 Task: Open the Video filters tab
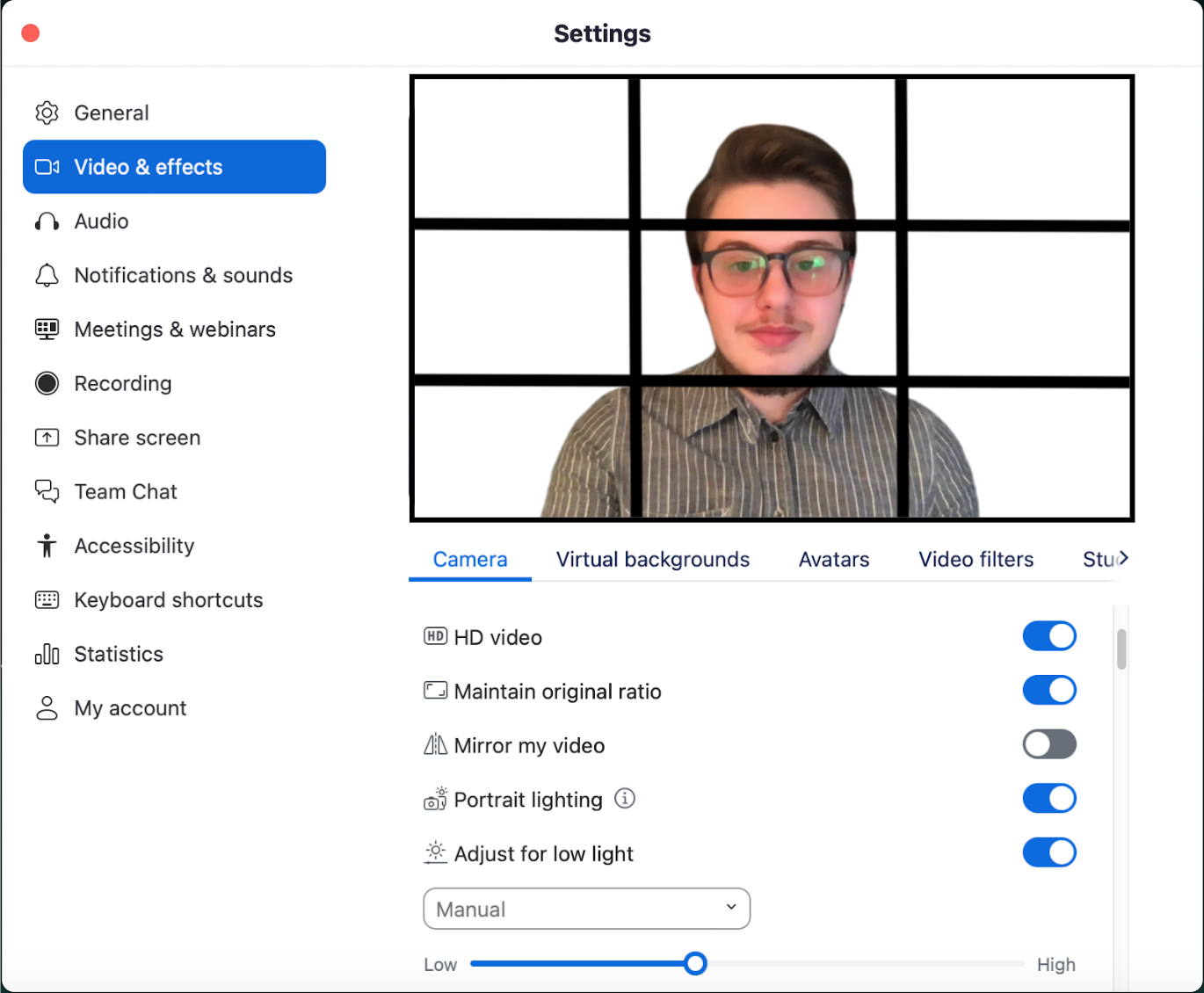point(976,559)
